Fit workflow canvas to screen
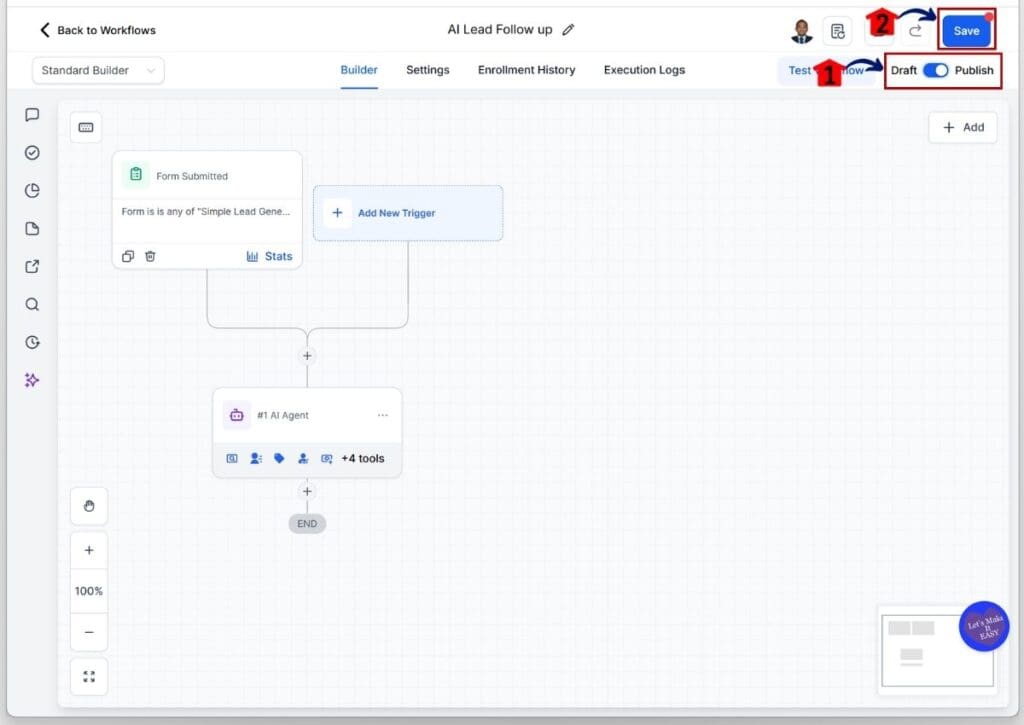This screenshot has width=1024, height=725. [88, 676]
